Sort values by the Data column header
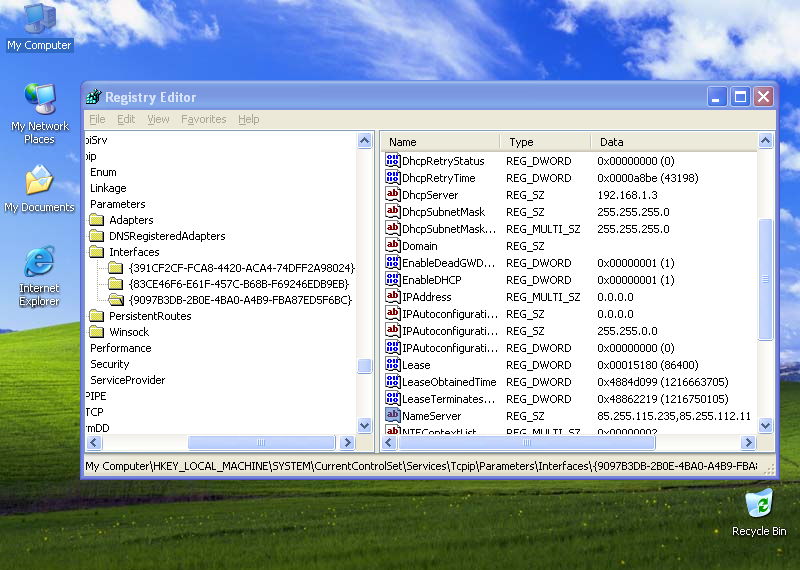The image size is (800, 570). click(674, 142)
